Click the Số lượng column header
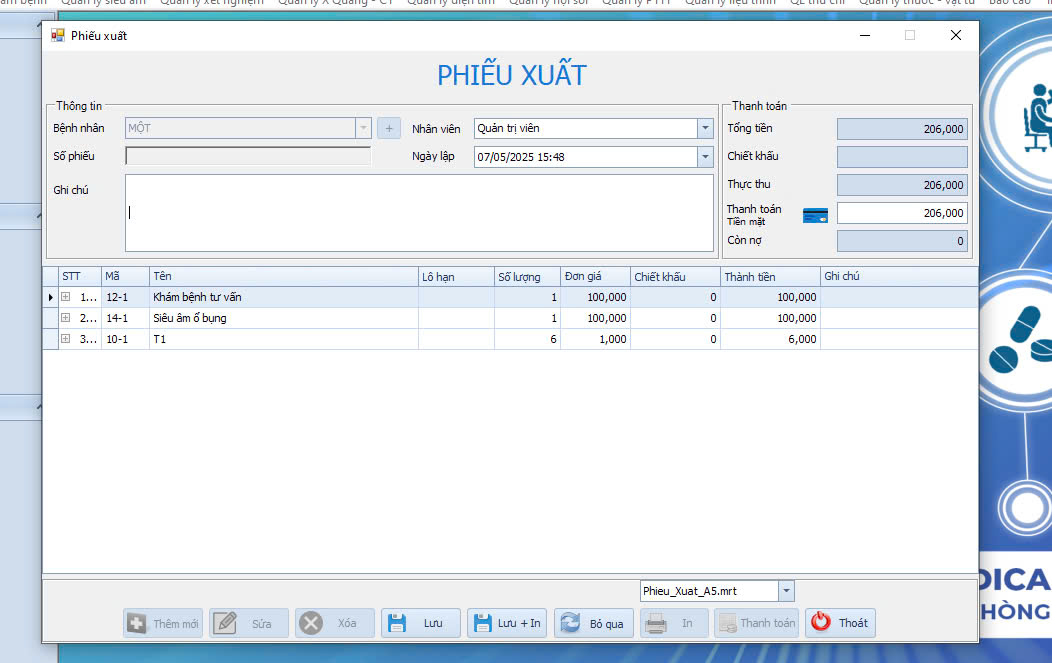This screenshot has width=1052, height=663. 527,276
